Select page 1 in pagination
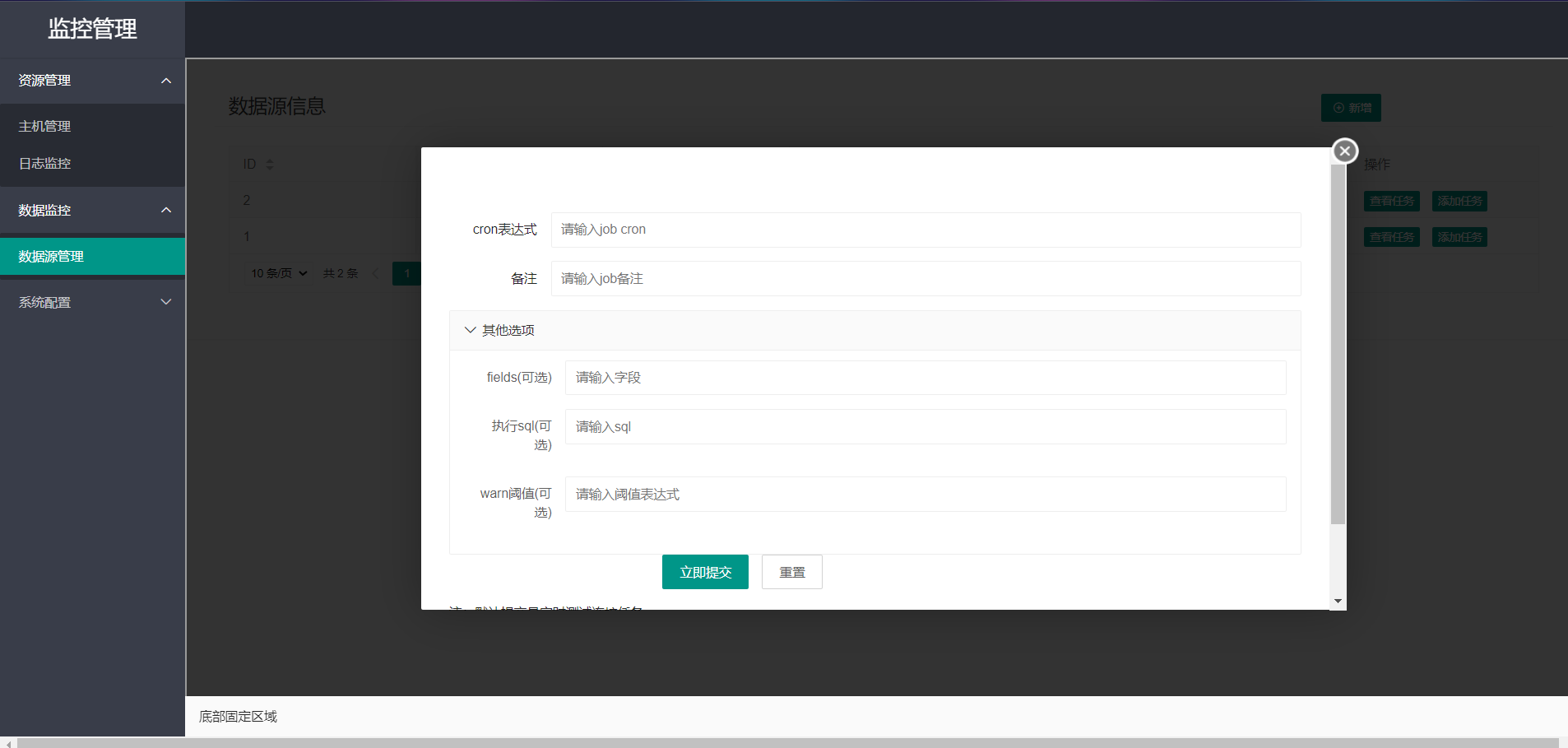This screenshot has width=1568, height=748. pyautogui.click(x=406, y=273)
